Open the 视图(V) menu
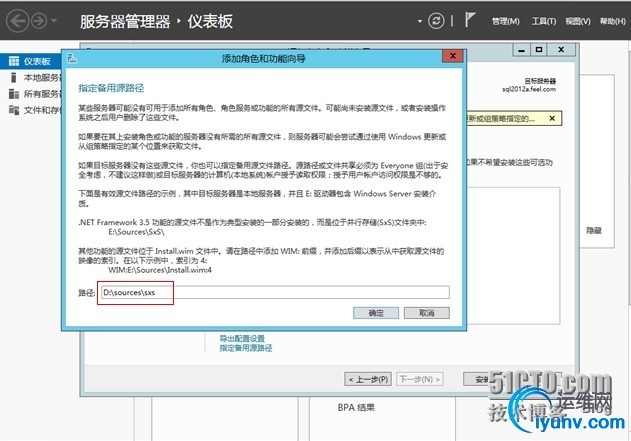The height and width of the screenshot is (441, 631). (x=578, y=21)
